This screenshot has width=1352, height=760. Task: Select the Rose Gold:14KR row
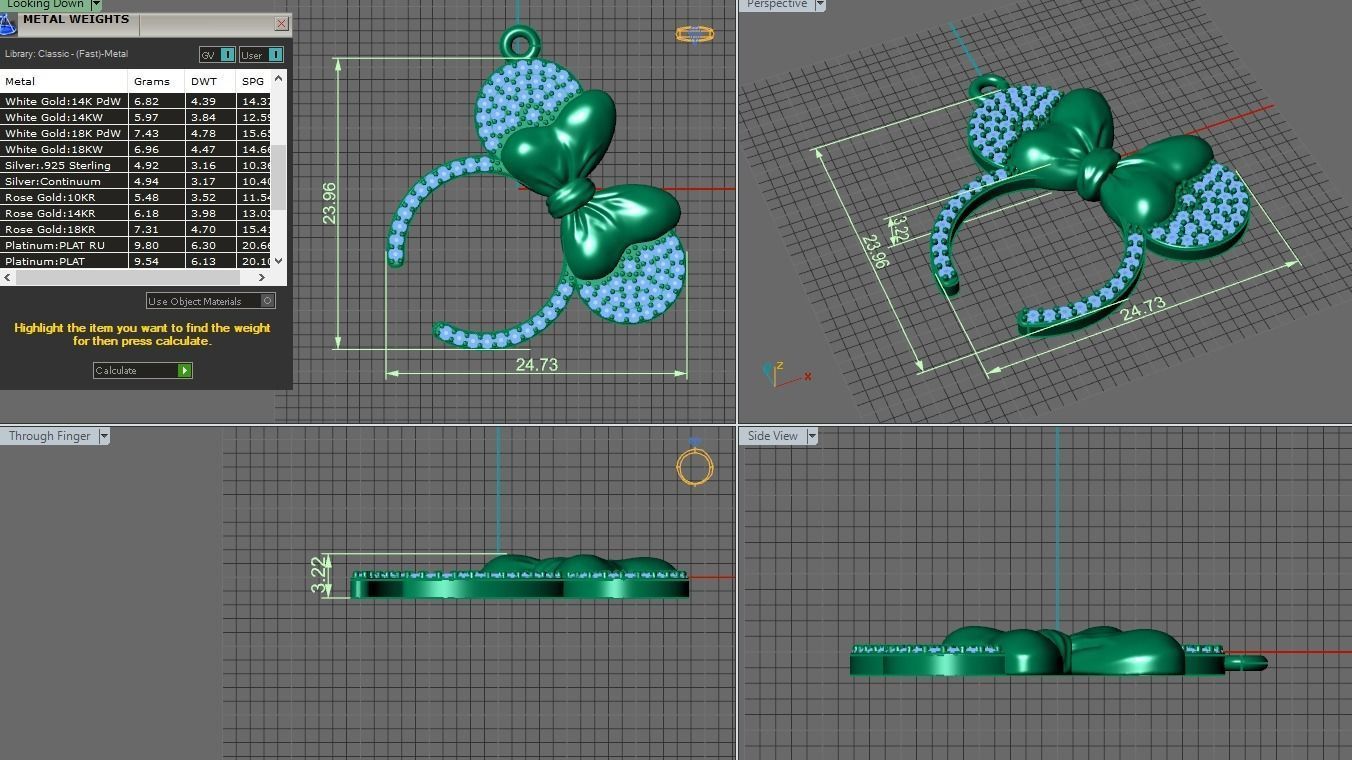point(135,213)
